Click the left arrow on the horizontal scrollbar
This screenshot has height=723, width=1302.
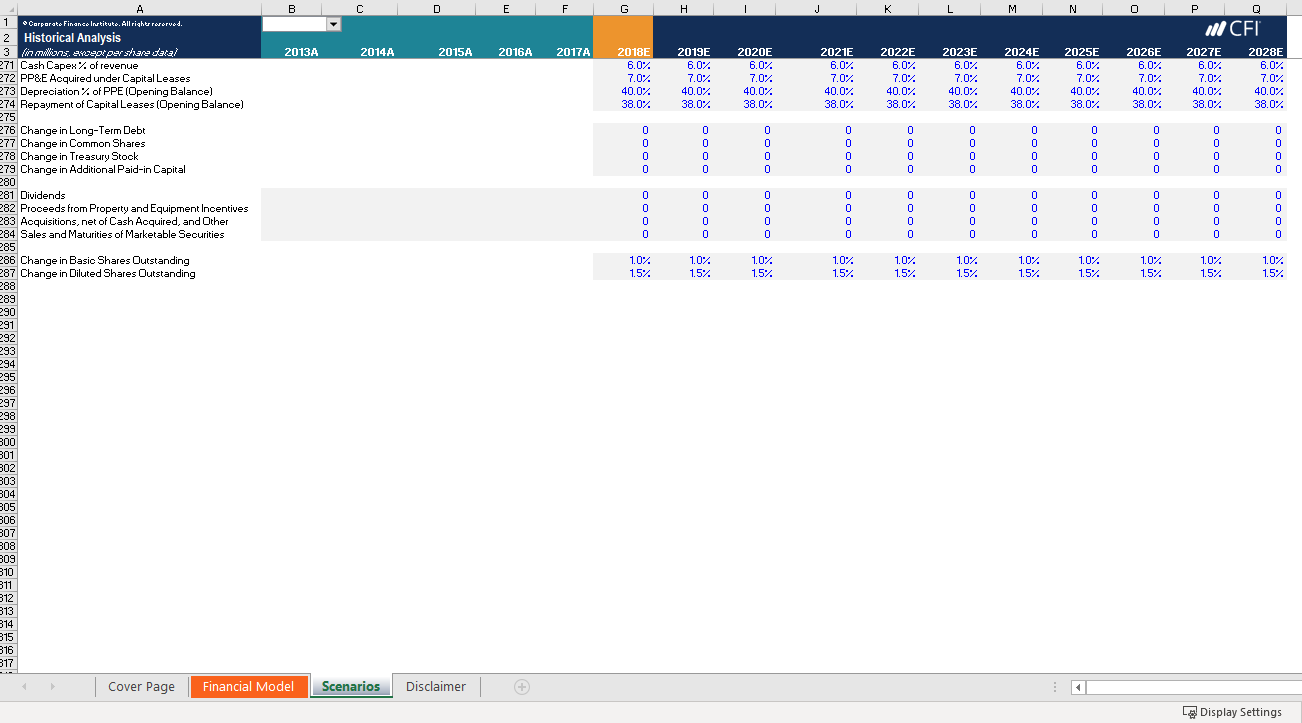point(1077,687)
